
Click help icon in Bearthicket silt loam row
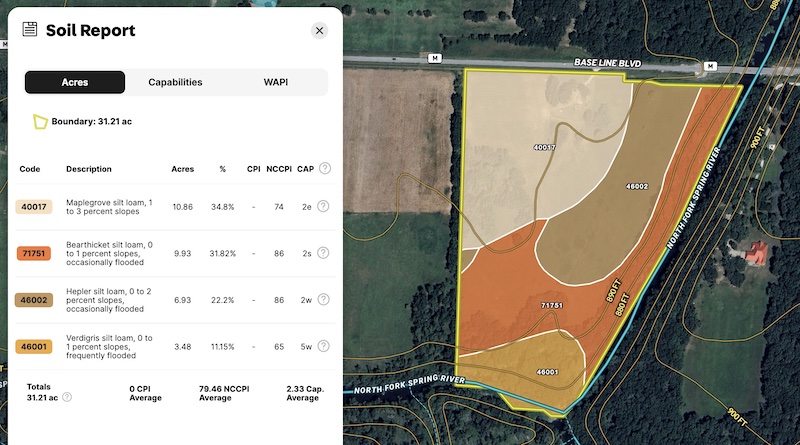(323, 254)
